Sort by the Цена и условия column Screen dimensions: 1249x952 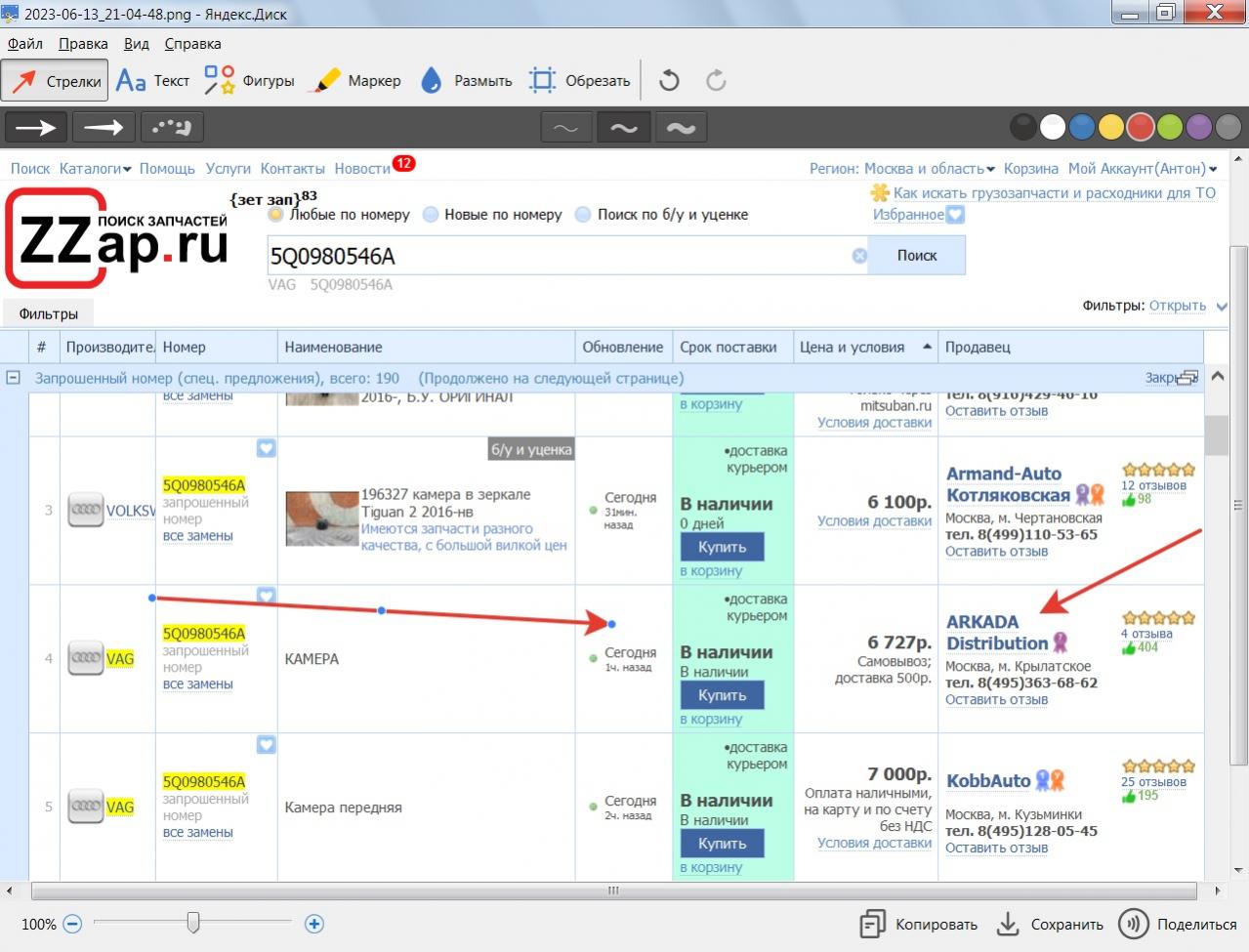coord(865,347)
